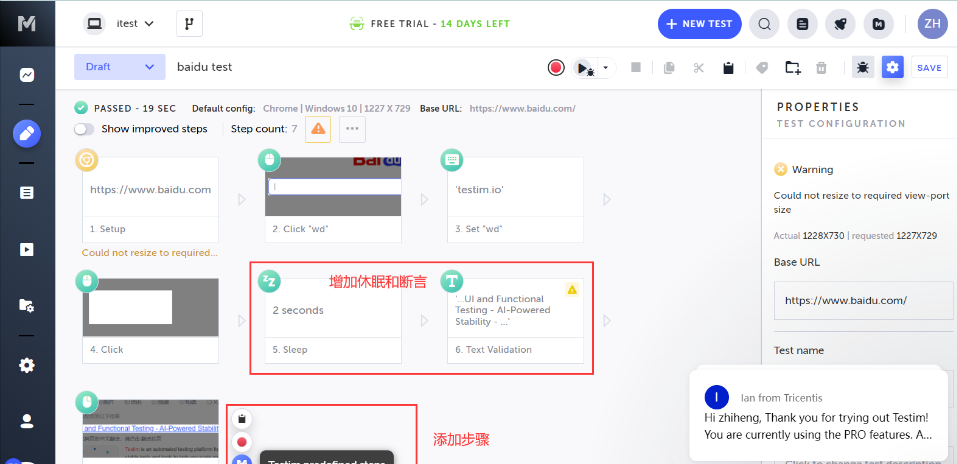Screen dimensions: 957x464
Task: Select the 6. Text Validation step
Action: tap(515, 321)
